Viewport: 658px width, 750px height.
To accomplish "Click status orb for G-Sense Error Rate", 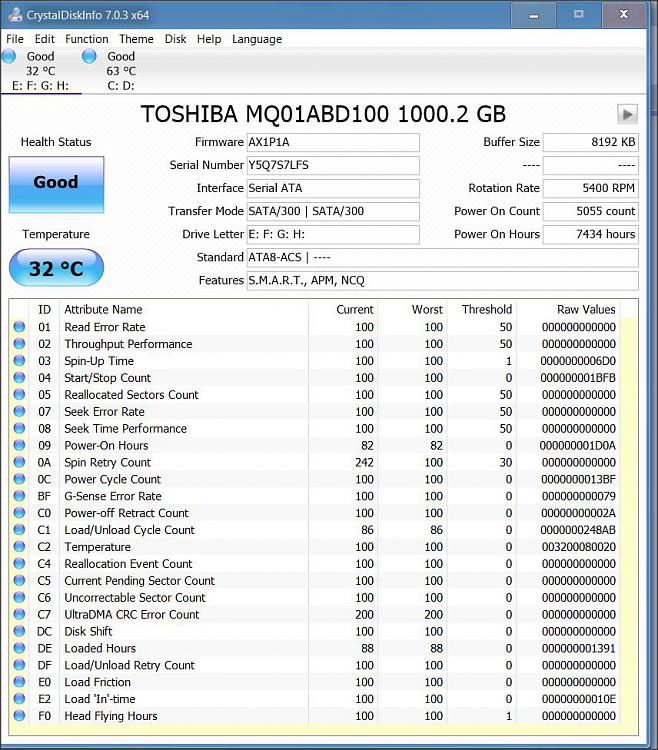I will pyautogui.click(x=19, y=496).
